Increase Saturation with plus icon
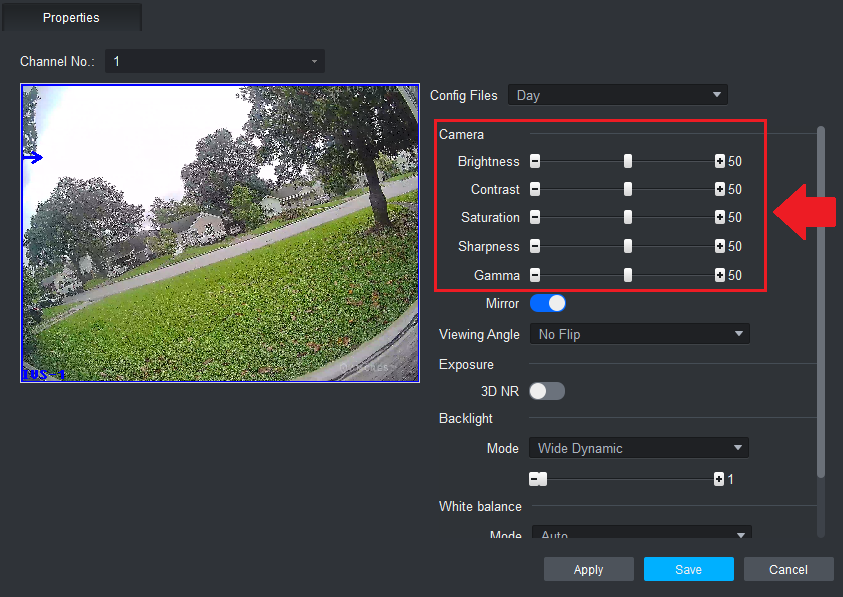The image size is (843, 597). pyautogui.click(x=719, y=217)
